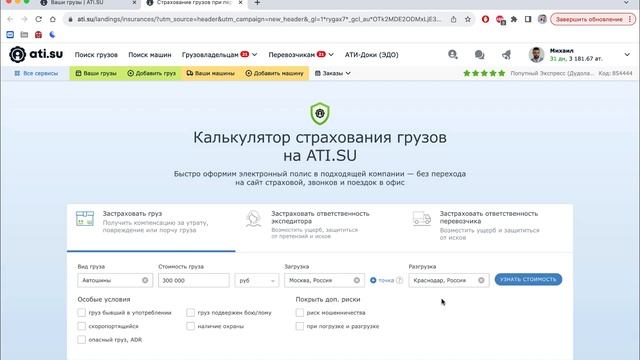Open Поиск грузов menu item
640x360 pixels.
pos(96,54)
